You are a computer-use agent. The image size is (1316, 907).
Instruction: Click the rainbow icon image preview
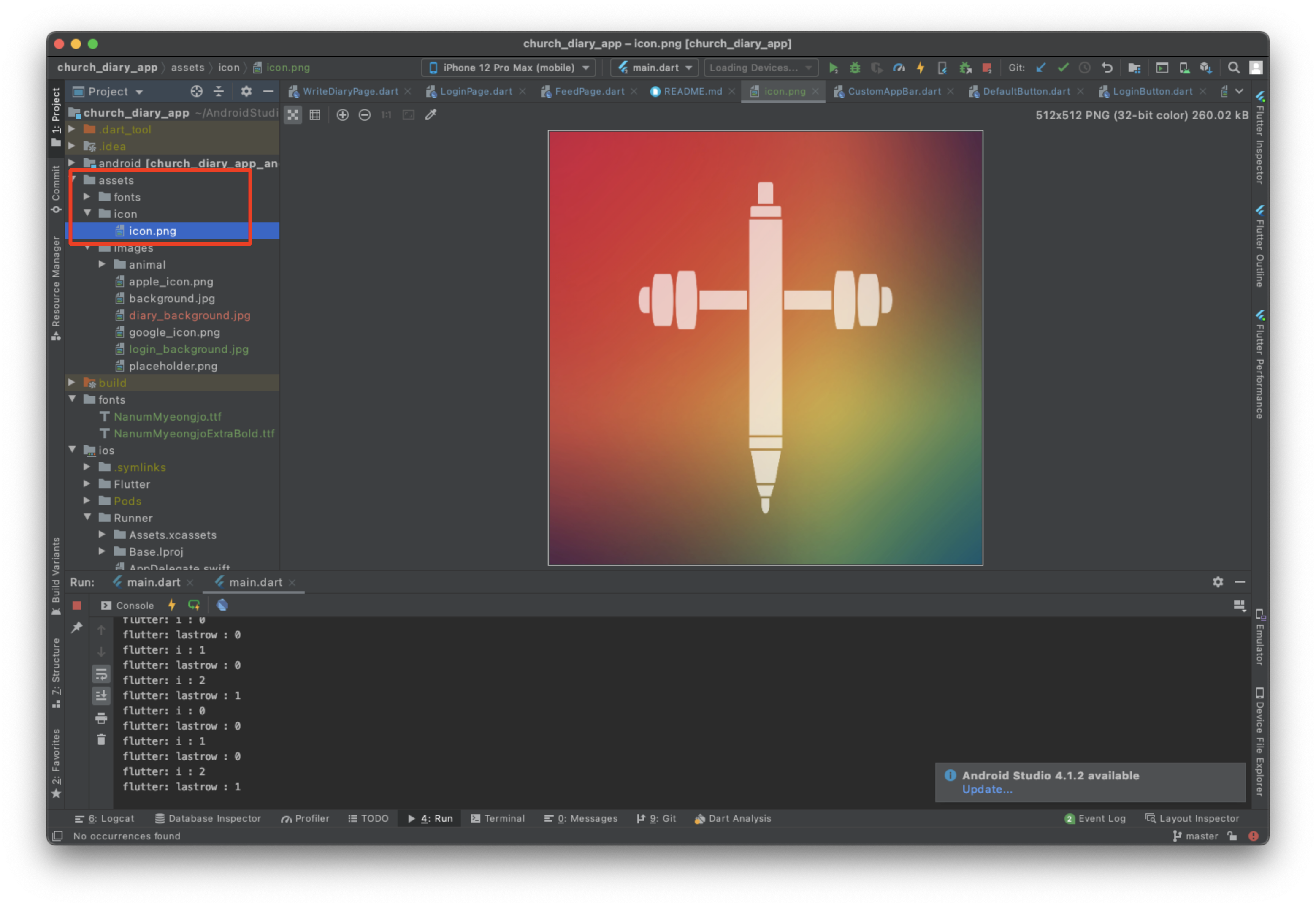click(765, 348)
